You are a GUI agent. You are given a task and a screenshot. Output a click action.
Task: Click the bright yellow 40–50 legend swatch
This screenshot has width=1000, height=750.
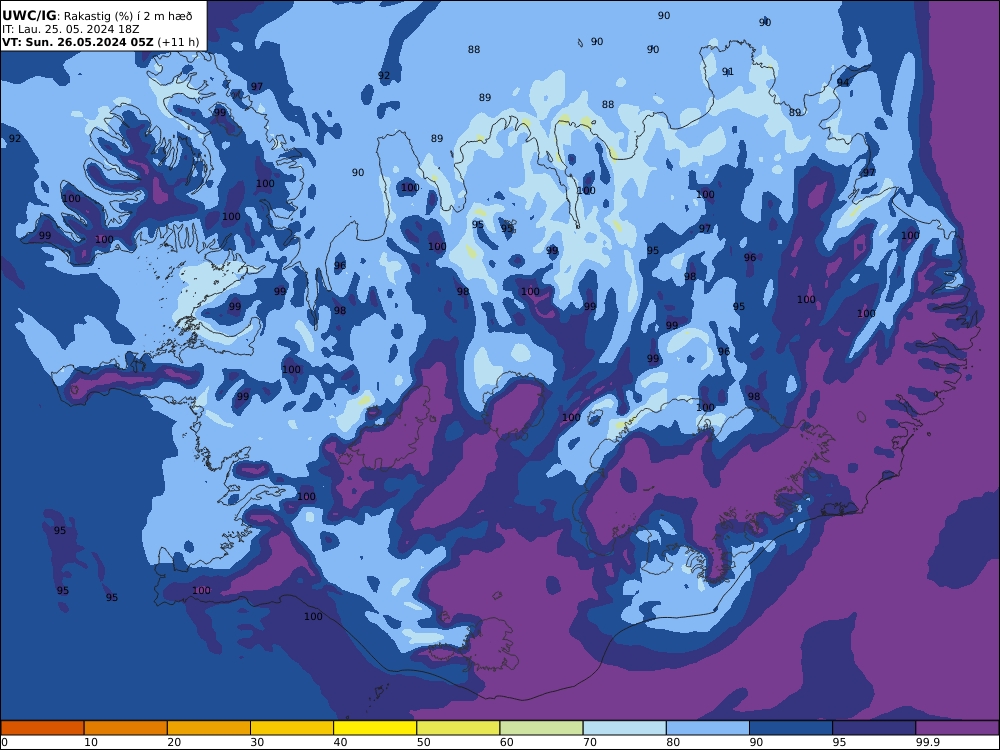pos(375,728)
